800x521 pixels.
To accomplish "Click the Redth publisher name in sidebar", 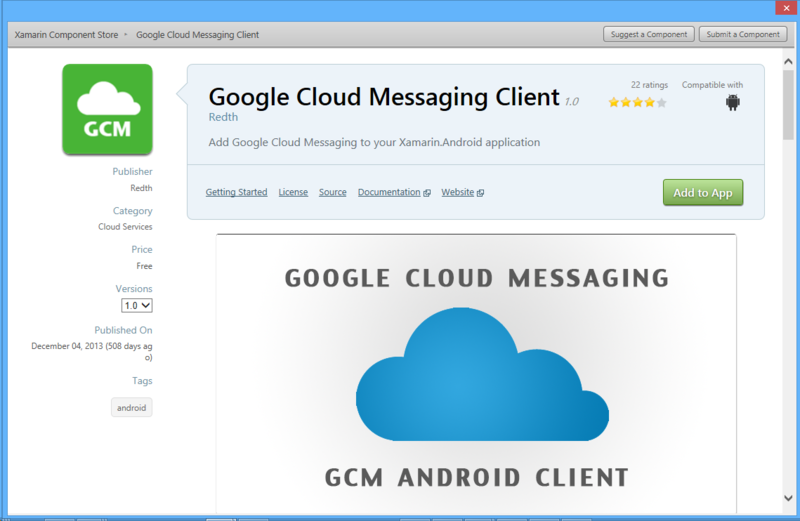I will pos(141,188).
